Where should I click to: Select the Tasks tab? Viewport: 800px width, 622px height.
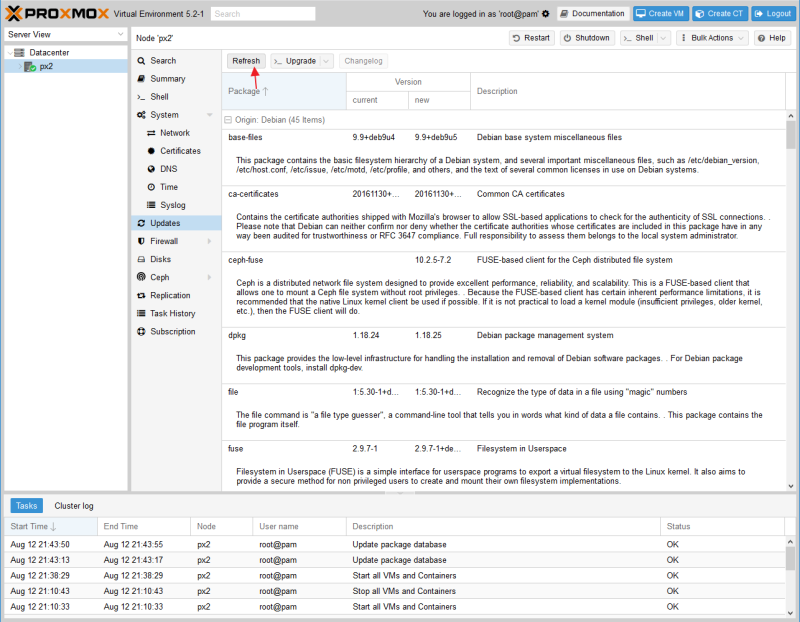coord(26,505)
